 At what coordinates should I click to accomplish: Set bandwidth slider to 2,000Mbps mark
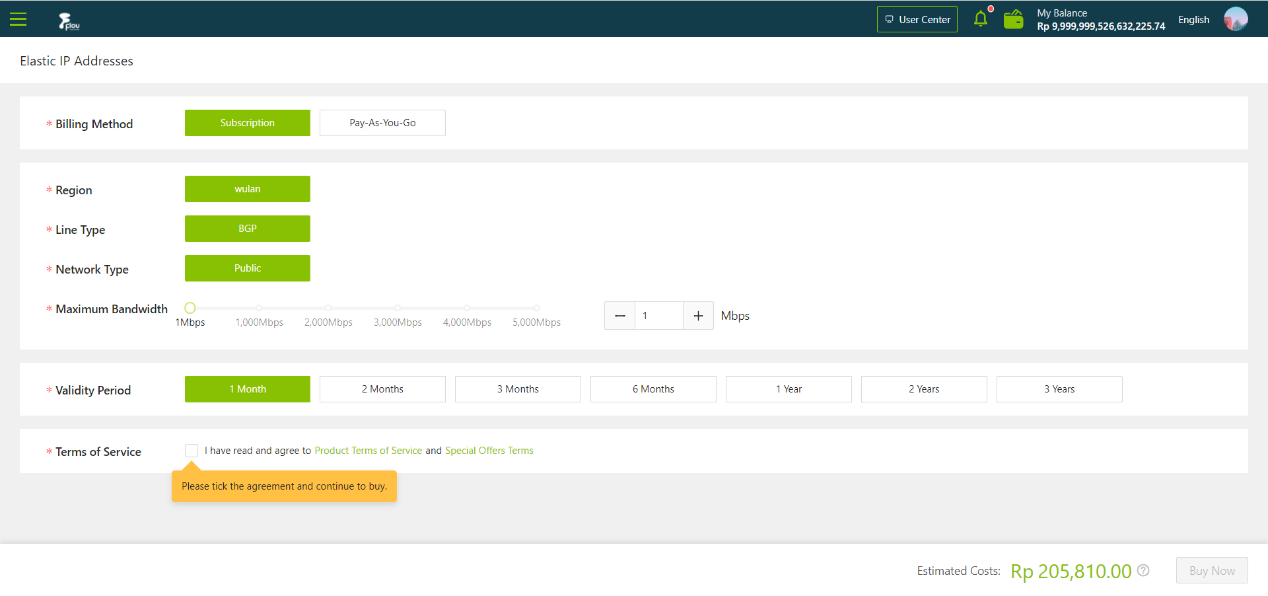click(x=328, y=308)
